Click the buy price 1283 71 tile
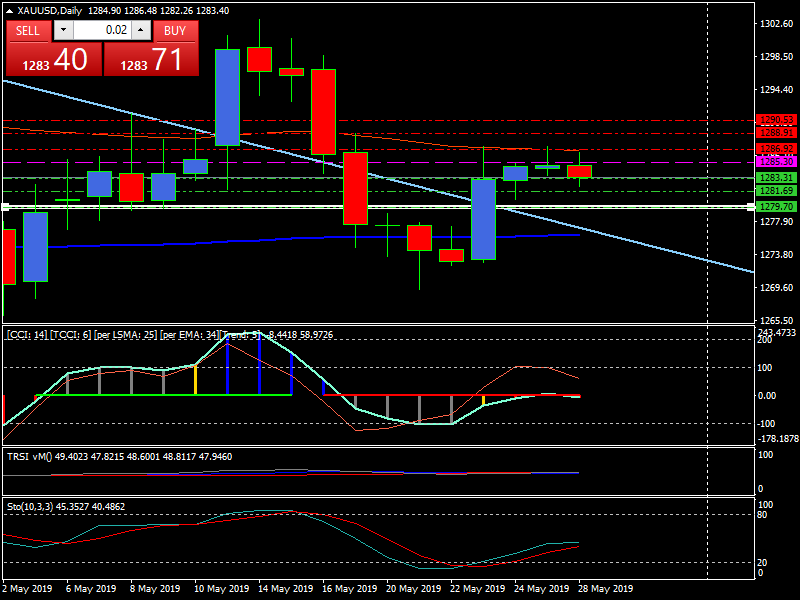Image resolution: width=800 pixels, height=600 pixels. 151,59
